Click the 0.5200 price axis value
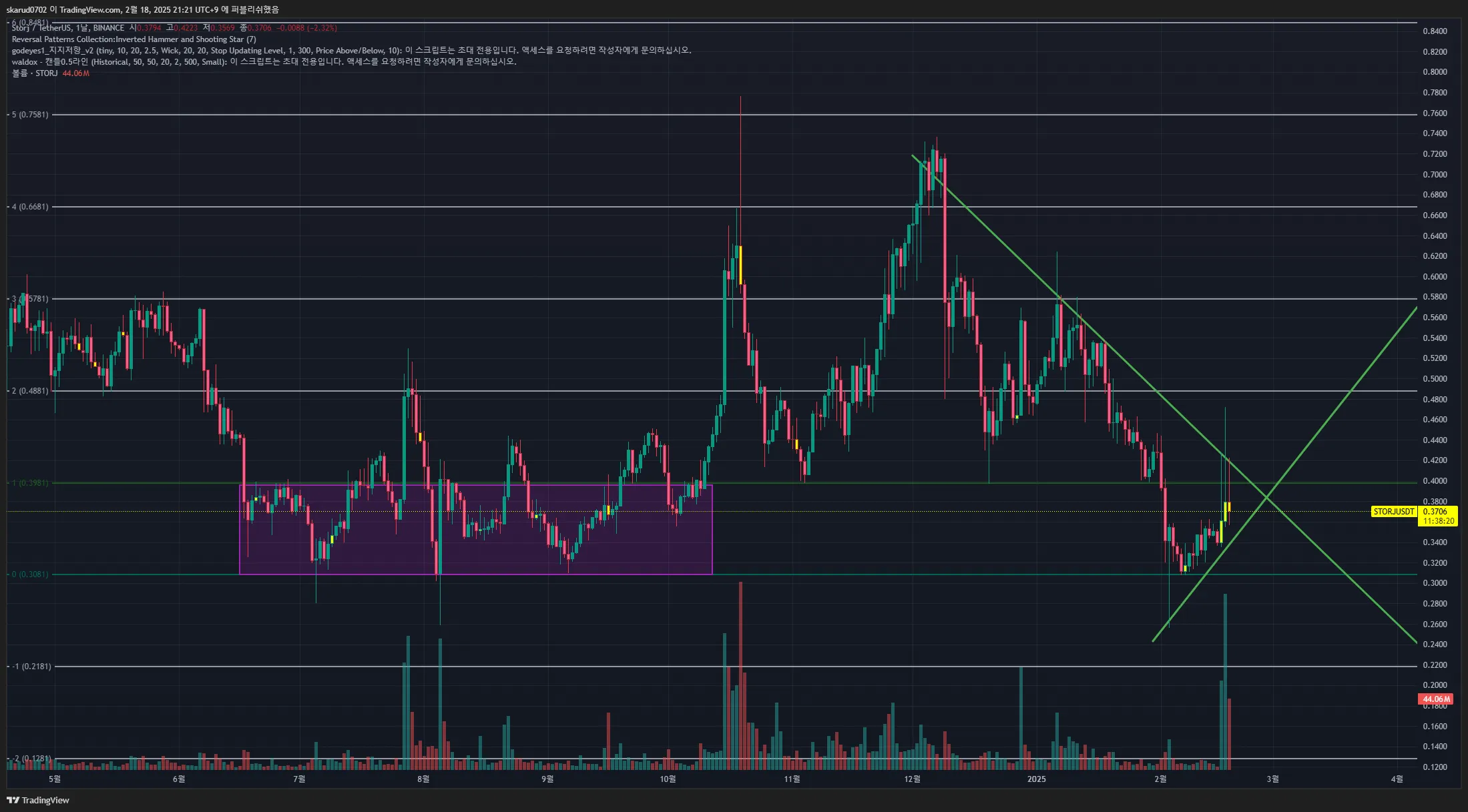The image size is (1468, 812). pyautogui.click(x=1435, y=358)
